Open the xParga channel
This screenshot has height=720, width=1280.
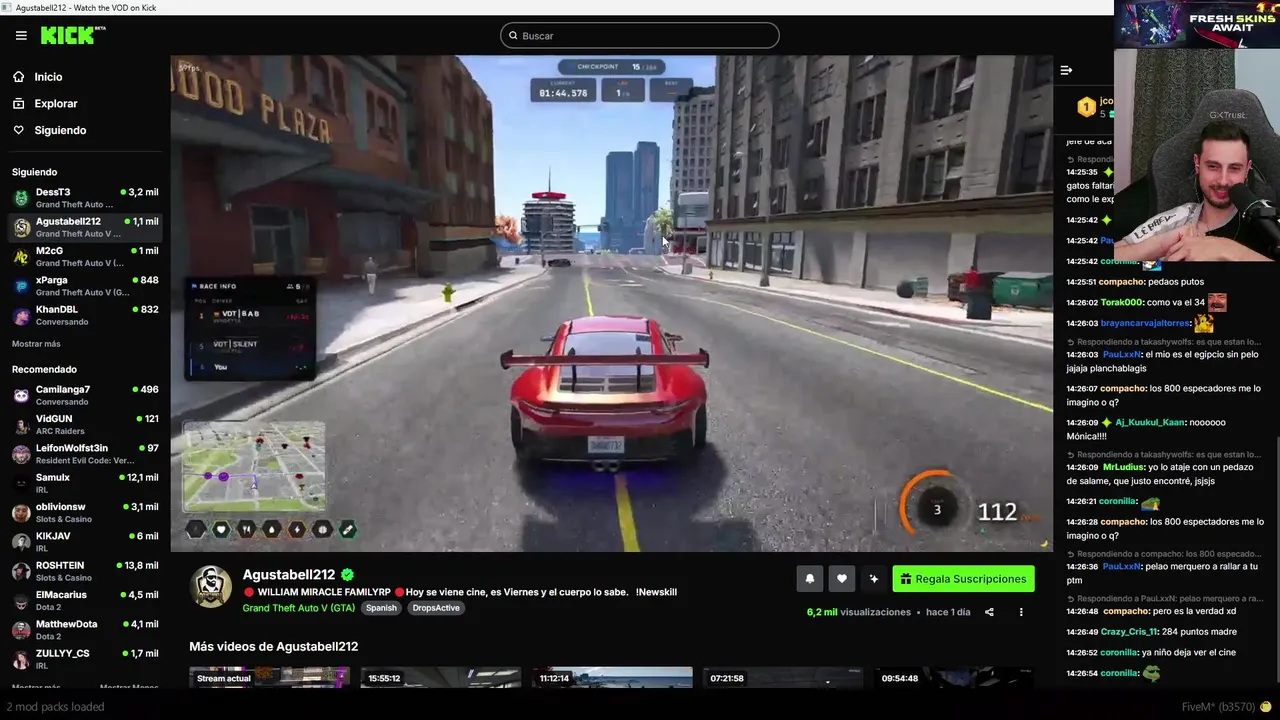(85, 286)
